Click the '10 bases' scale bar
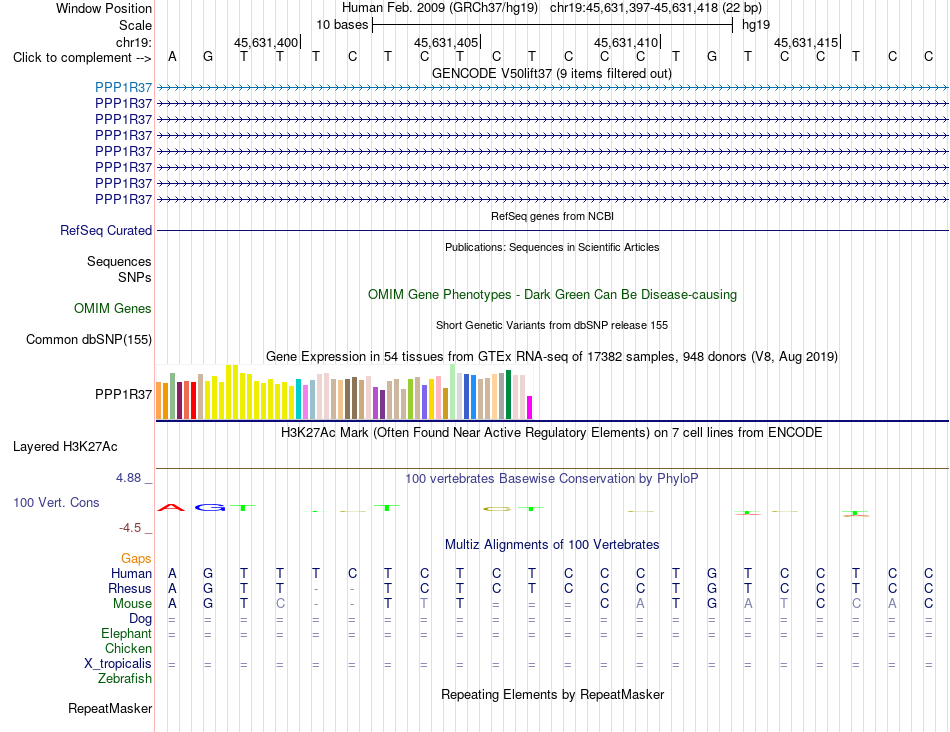Viewport: 950px width, 732px height. tap(553, 25)
